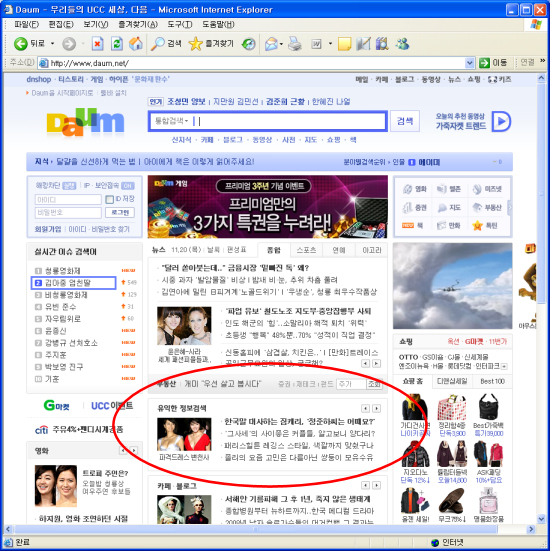
Task: Click the 비밀번호 password field
Action: tap(68, 213)
